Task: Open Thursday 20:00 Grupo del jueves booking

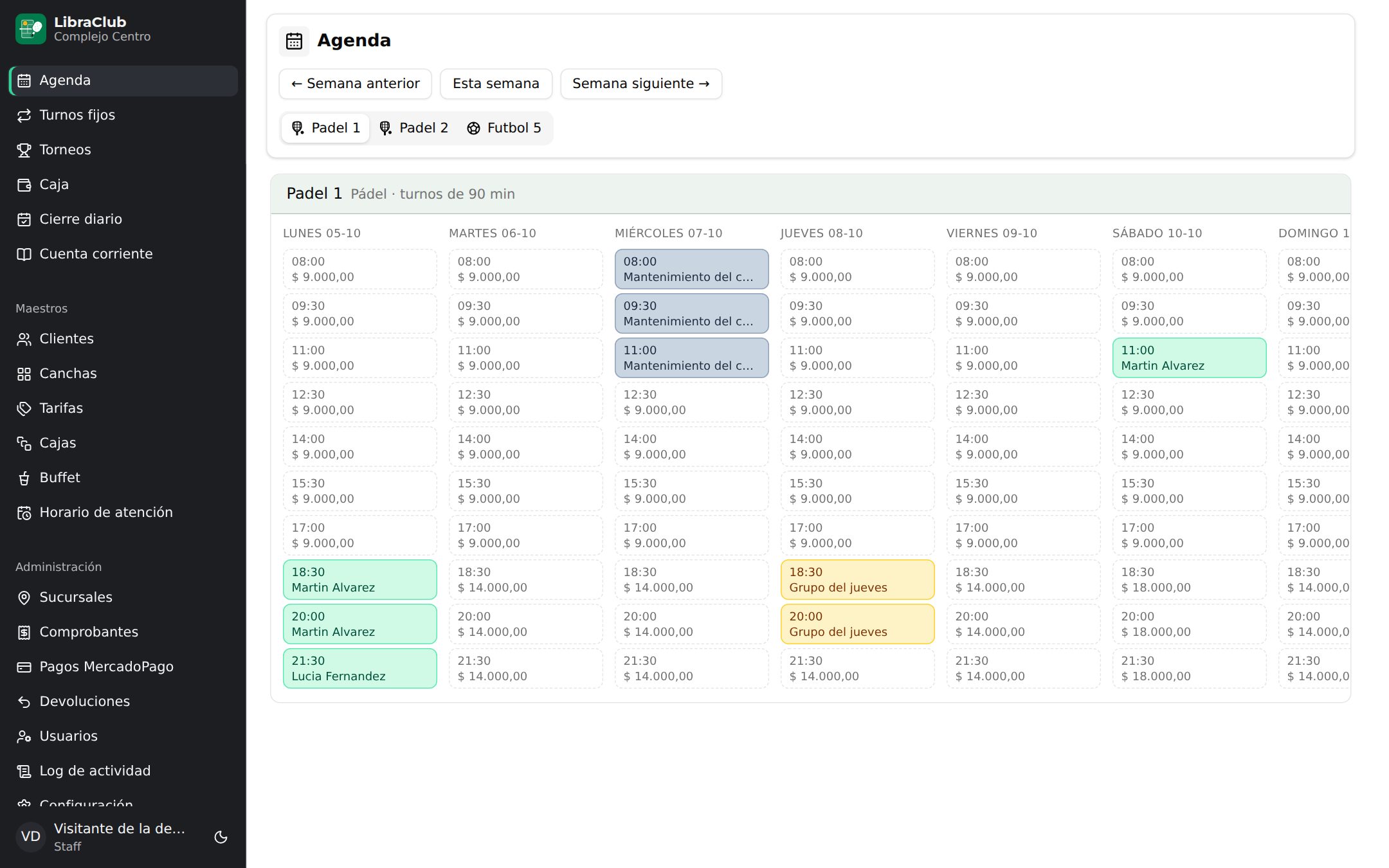Action: [858, 624]
